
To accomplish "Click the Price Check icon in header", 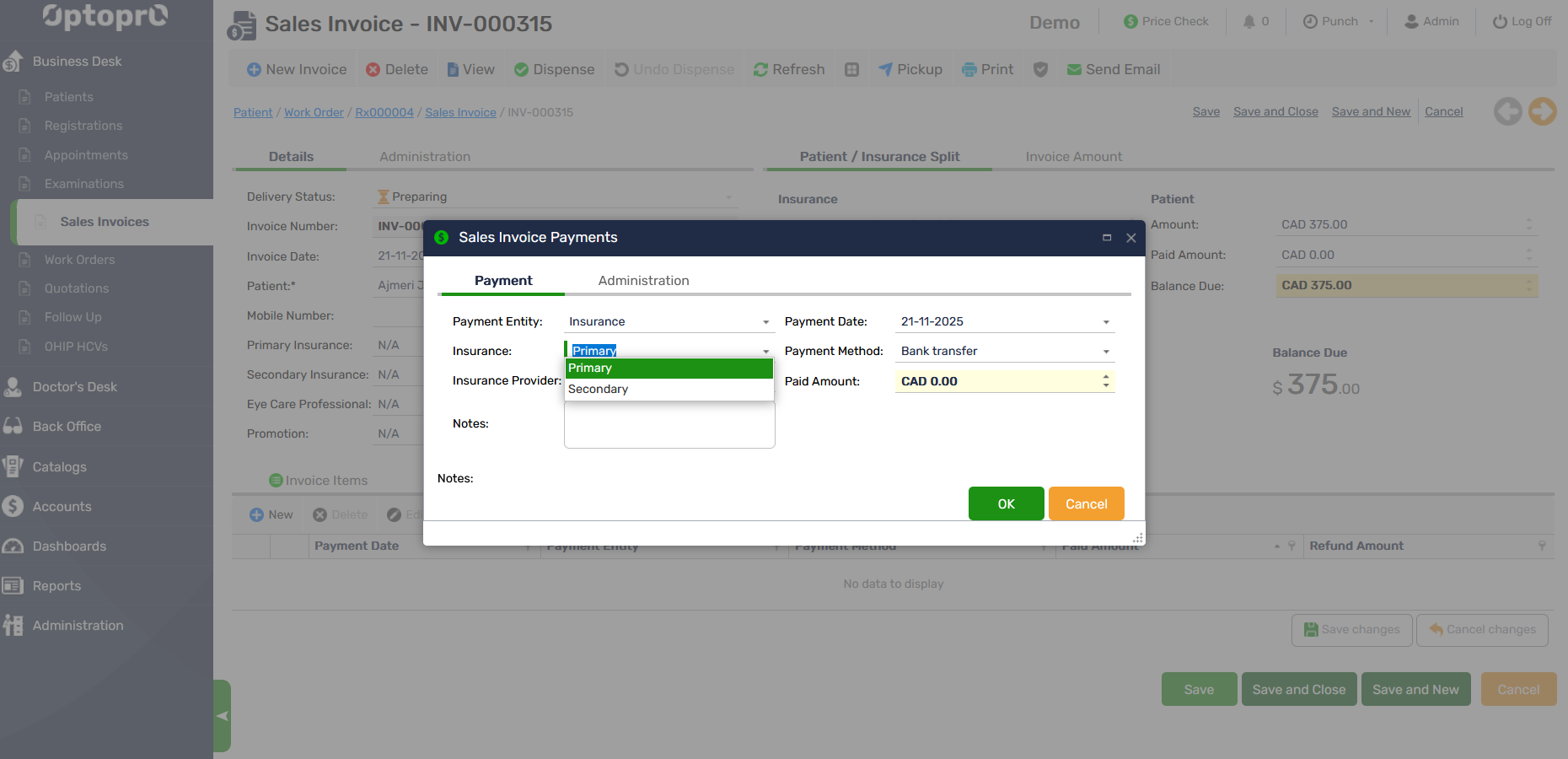I will tap(1130, 22).
